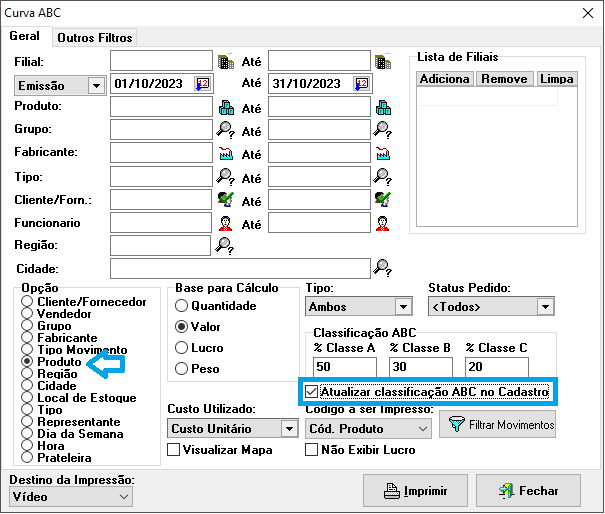Viewport: 605px width, 514px height.
Task: Click the first Funcionario person lookup icon
Action: click(226, 223)
